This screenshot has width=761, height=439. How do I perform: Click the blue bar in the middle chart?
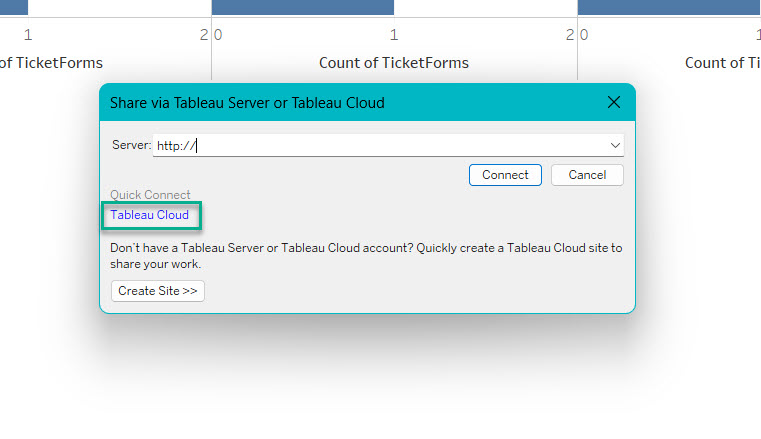coord(302,7)
